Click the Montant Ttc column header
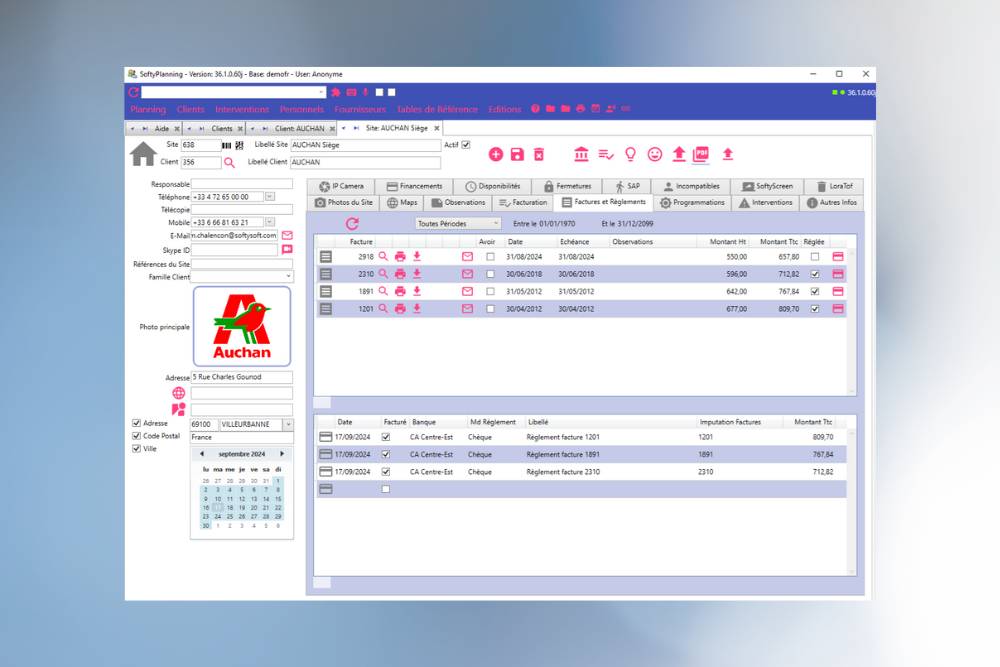 click(779, 242)
